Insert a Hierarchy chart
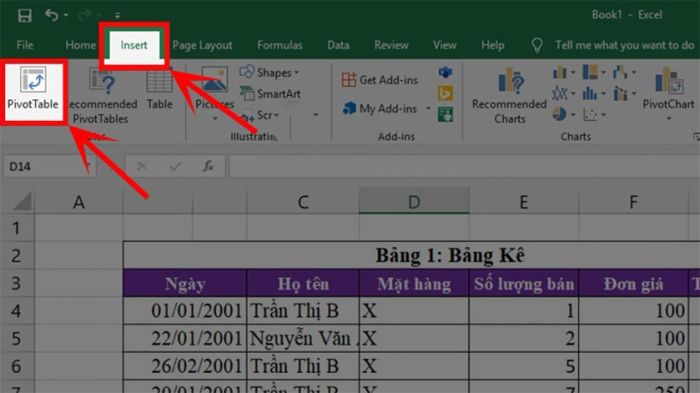The image size is (700, 393). click(x=594, y=72)
